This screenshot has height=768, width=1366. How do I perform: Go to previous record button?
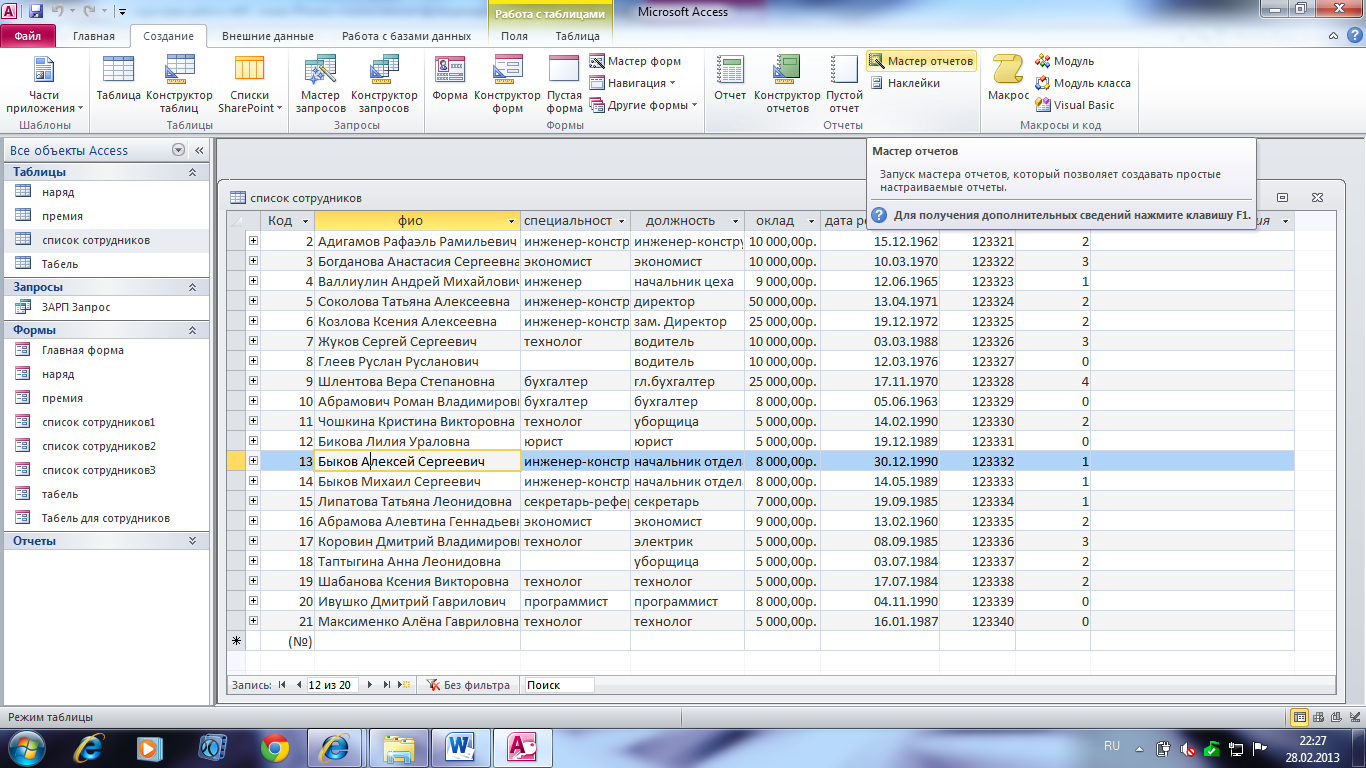click(x=298, y=685)
